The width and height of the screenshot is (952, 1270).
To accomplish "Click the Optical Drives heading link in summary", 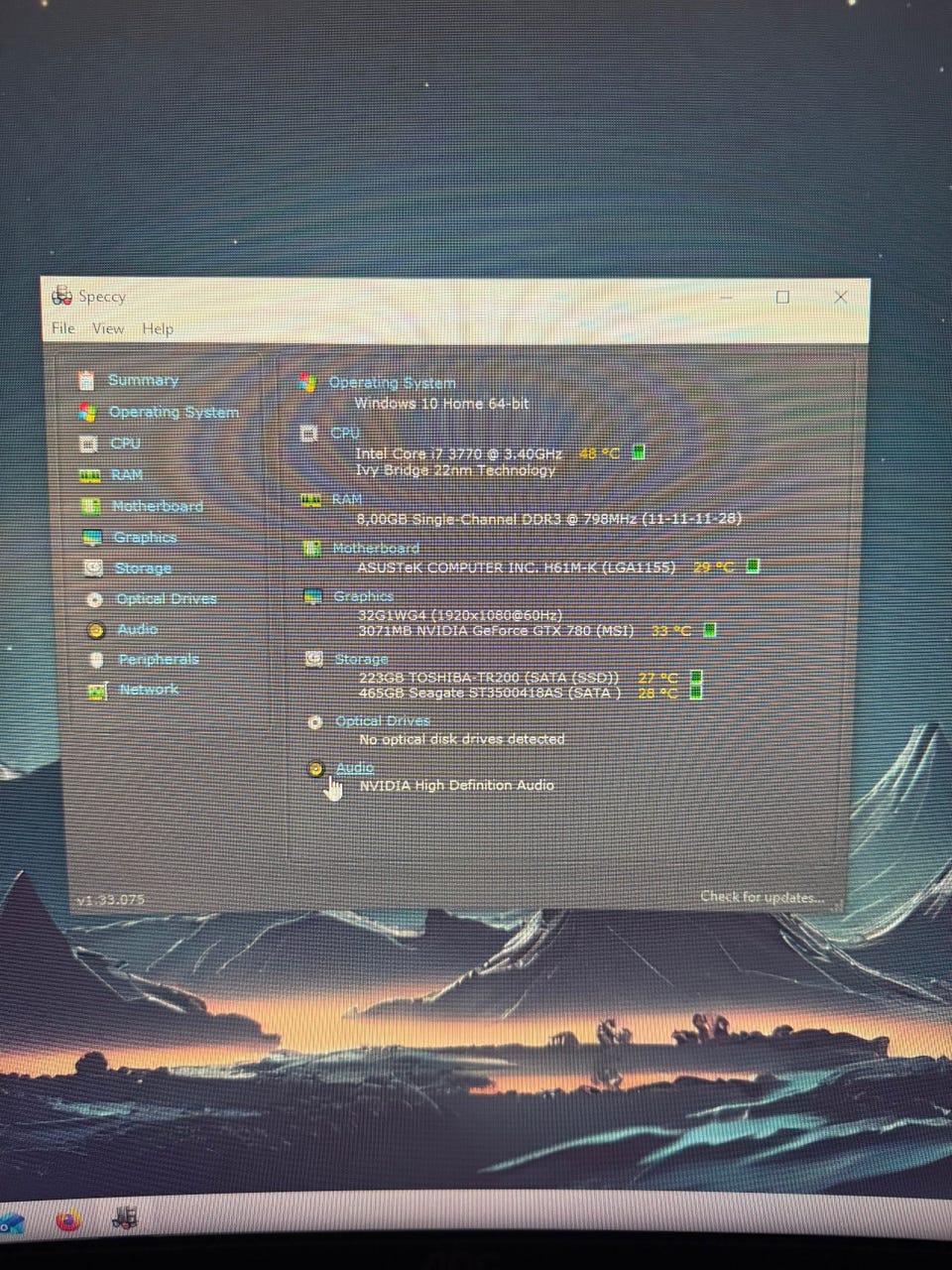I will coord(383,721).
